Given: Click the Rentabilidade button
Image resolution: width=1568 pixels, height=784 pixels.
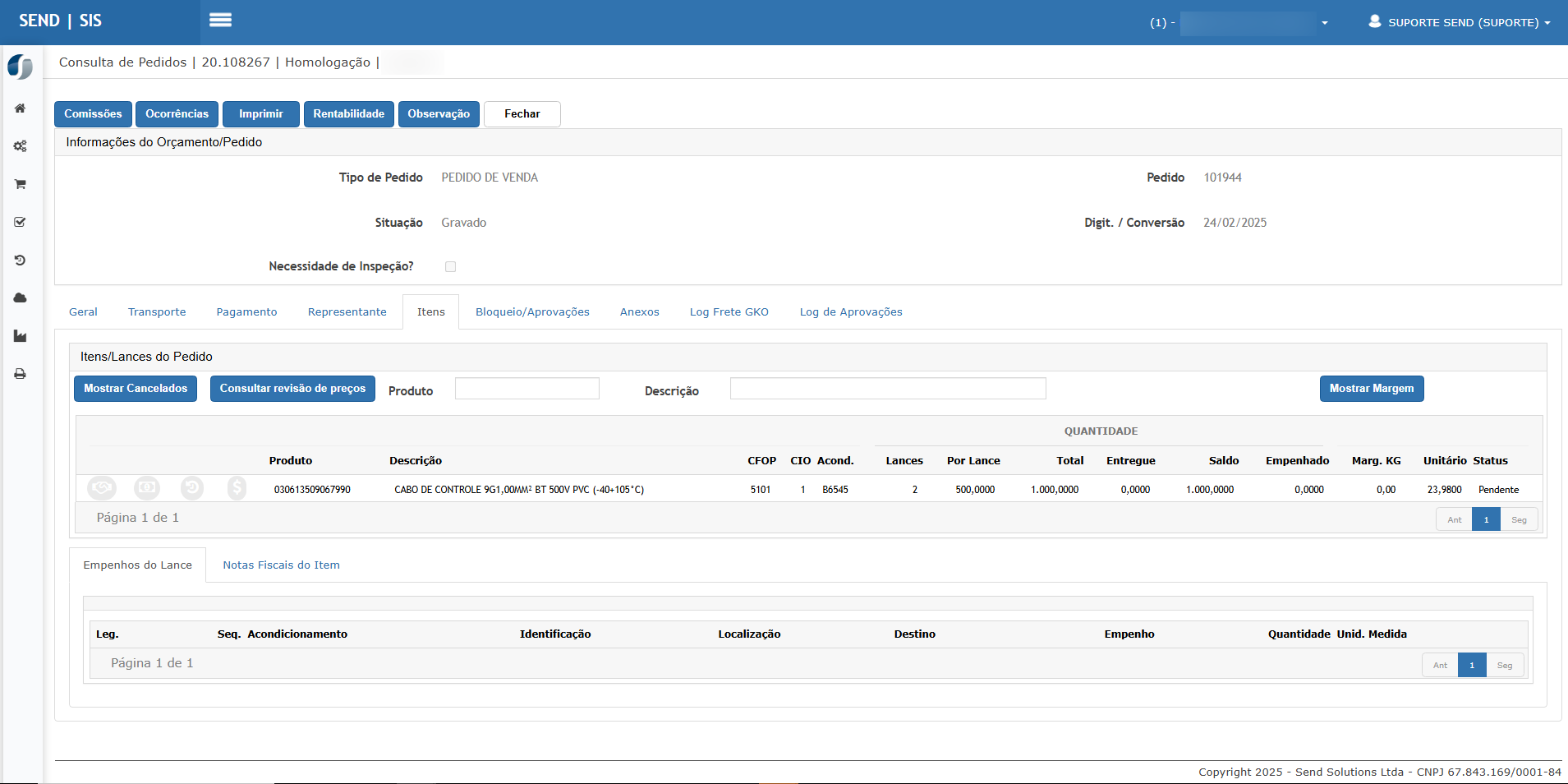Looking at the screenshot, I should (348, 114).
